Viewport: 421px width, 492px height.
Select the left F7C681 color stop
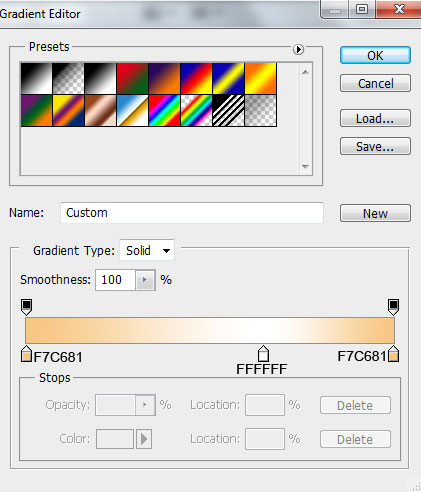pos(26,354)
